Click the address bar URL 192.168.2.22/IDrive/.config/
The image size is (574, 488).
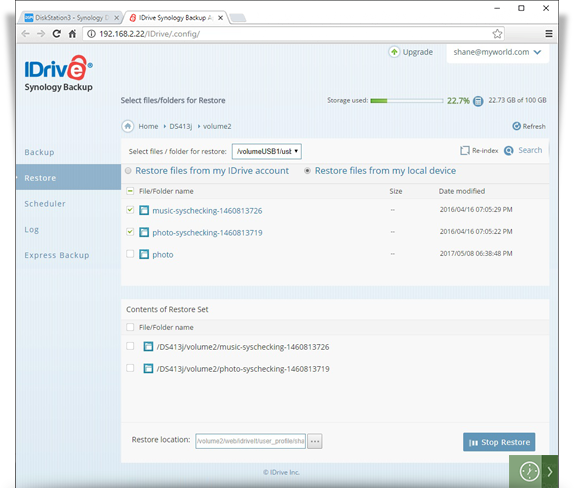pyautogui.click(x=149, y=34)
